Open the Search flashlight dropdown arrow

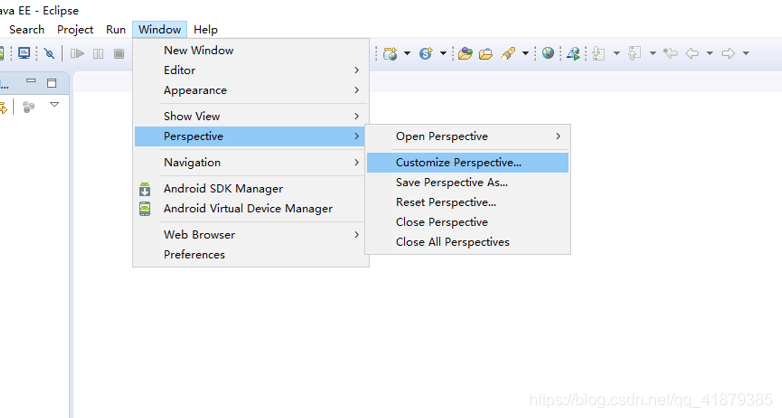525,53
